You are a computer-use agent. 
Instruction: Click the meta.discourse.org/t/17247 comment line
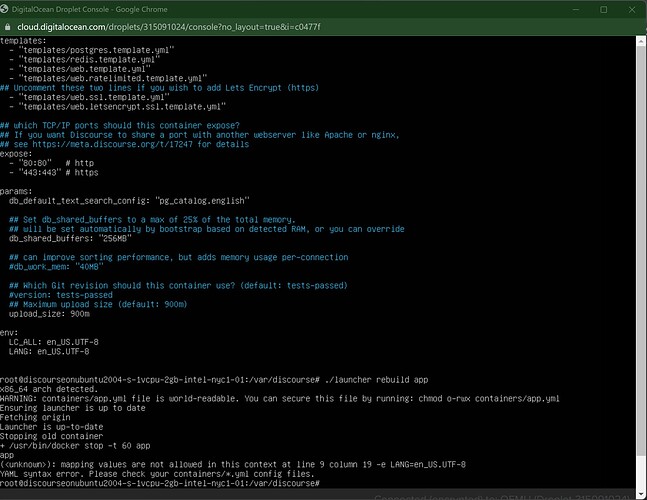pyautogui.click(x=125, y=144)
